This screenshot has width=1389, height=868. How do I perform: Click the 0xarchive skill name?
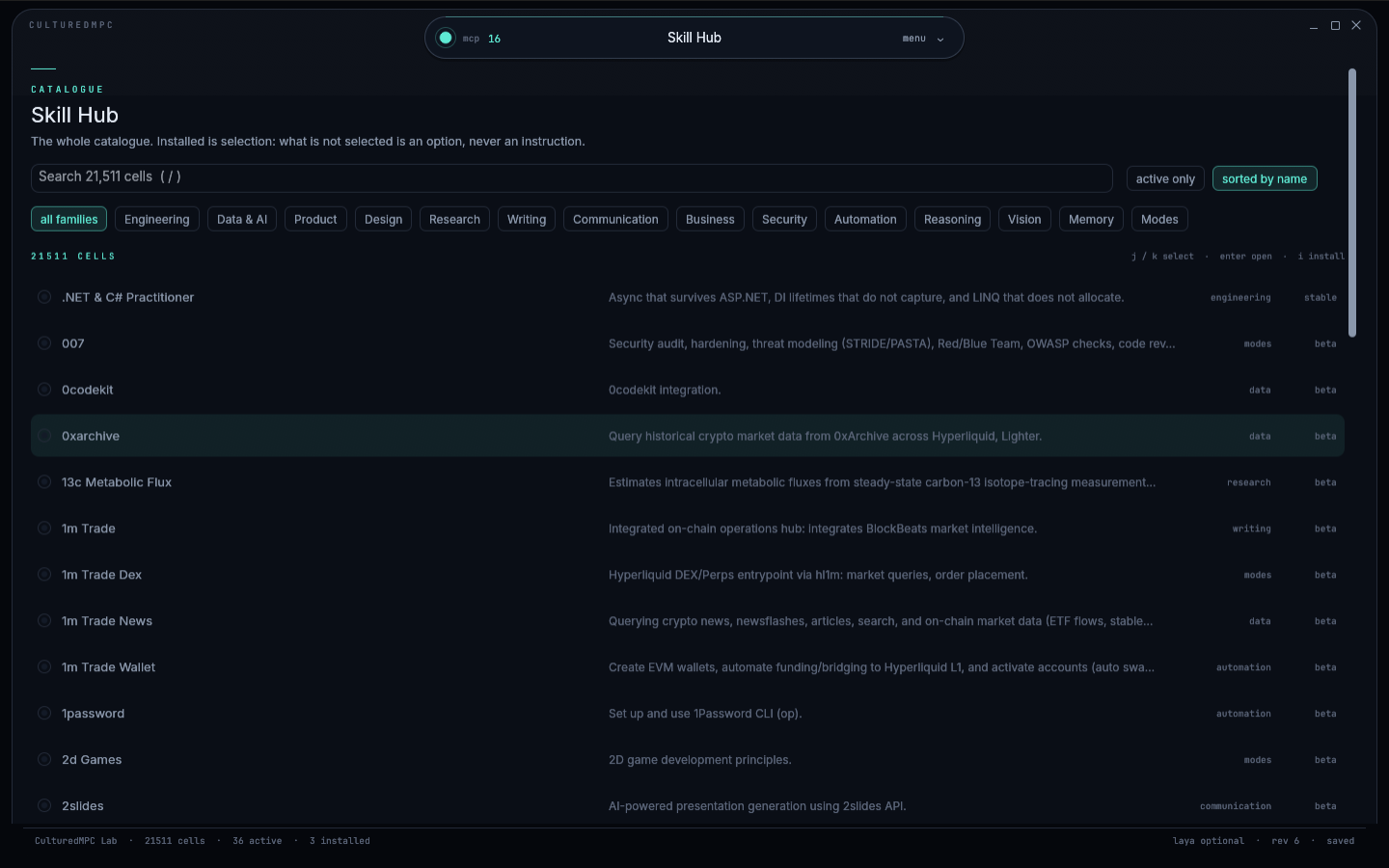(x=91, y=436)
